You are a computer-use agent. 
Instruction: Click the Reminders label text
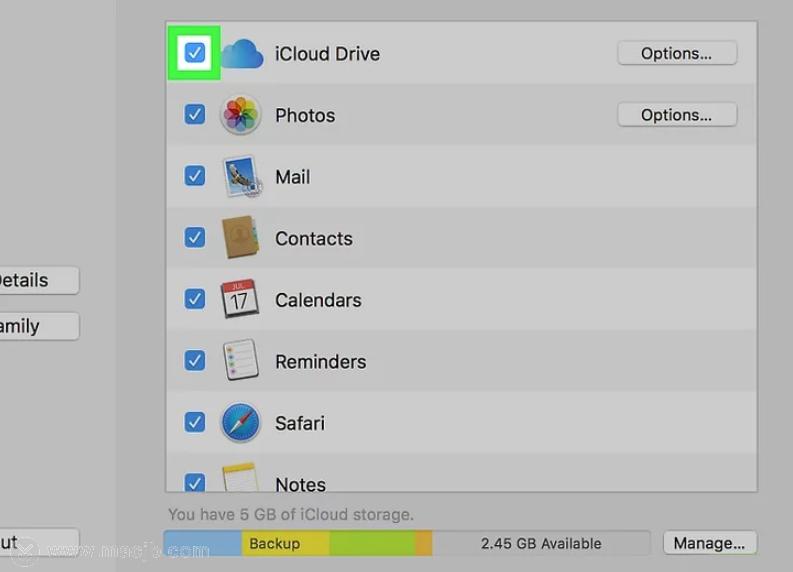point(320,362)
